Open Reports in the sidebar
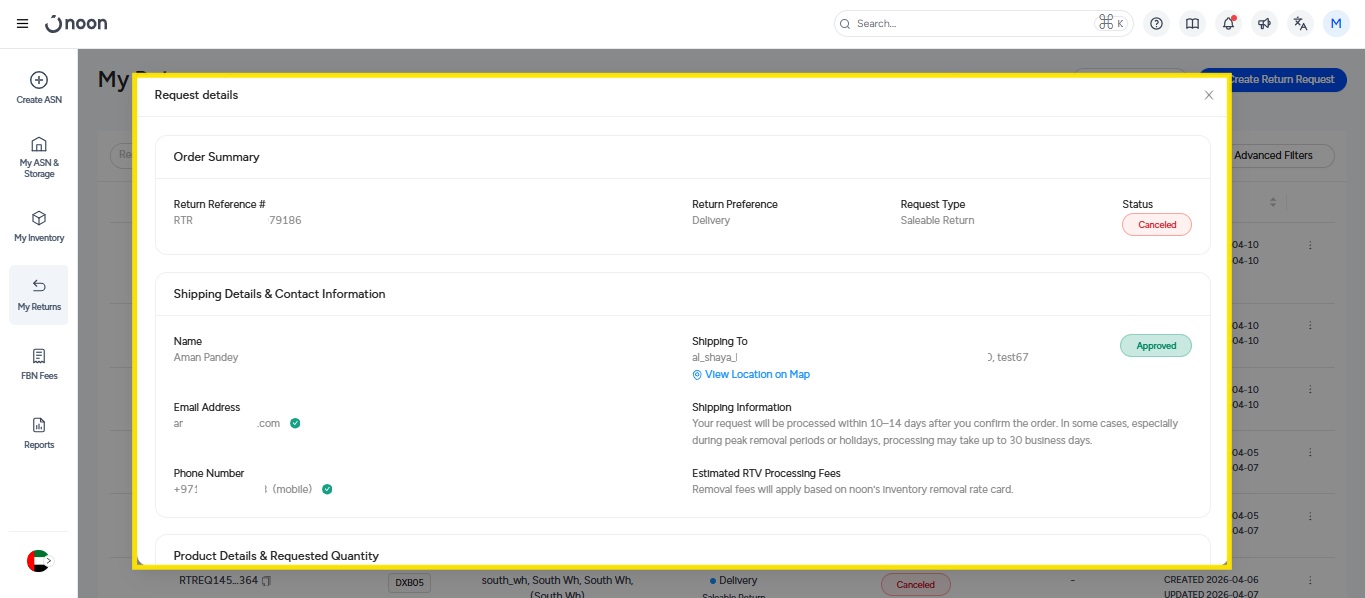This screenshot has width=1365, height=598. click(39, 433)
